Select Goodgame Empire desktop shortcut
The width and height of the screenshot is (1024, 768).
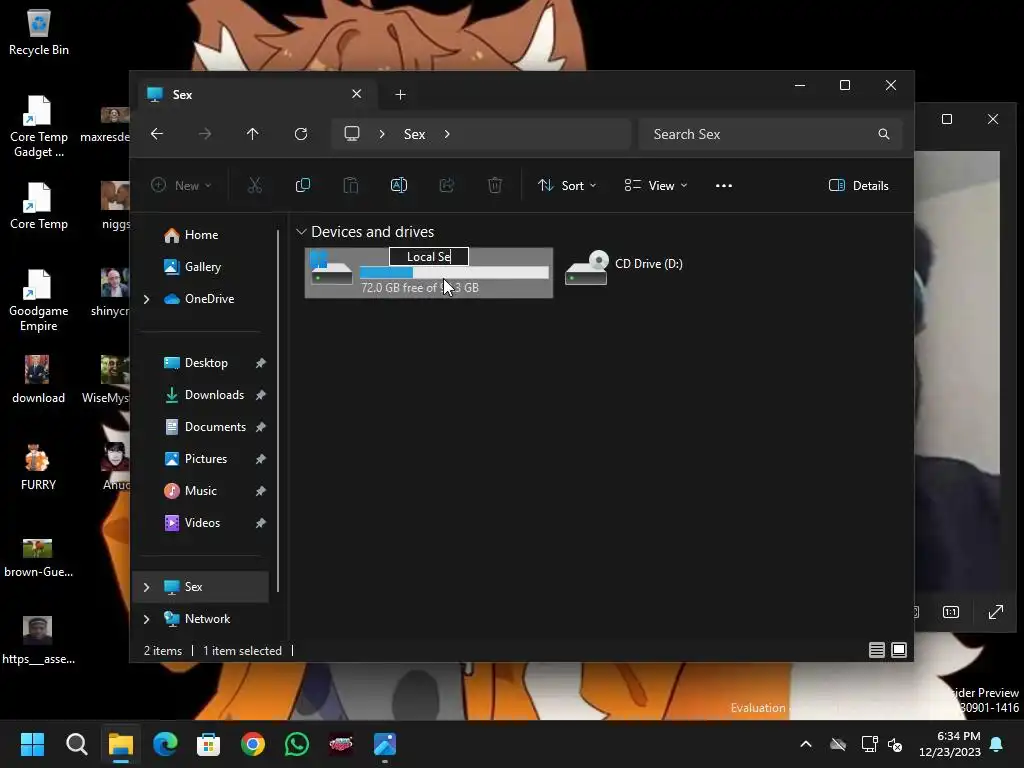point(38,300)
